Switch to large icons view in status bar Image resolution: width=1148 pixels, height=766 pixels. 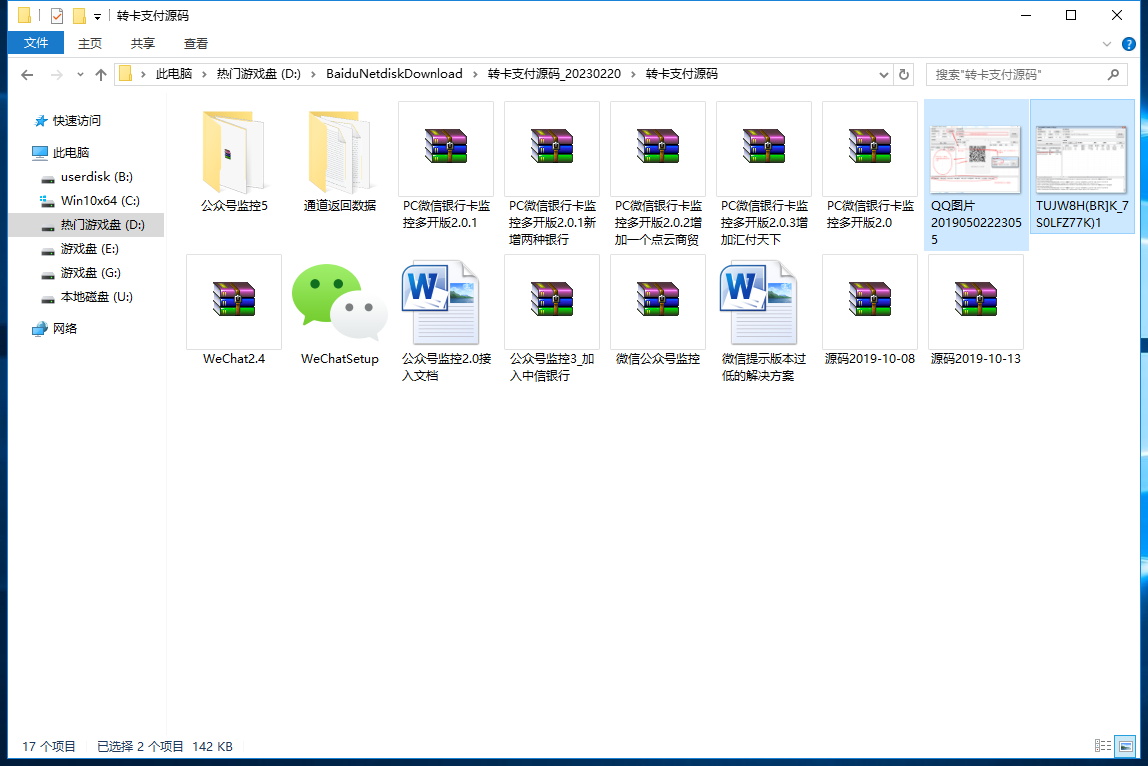pos(1125,746)
